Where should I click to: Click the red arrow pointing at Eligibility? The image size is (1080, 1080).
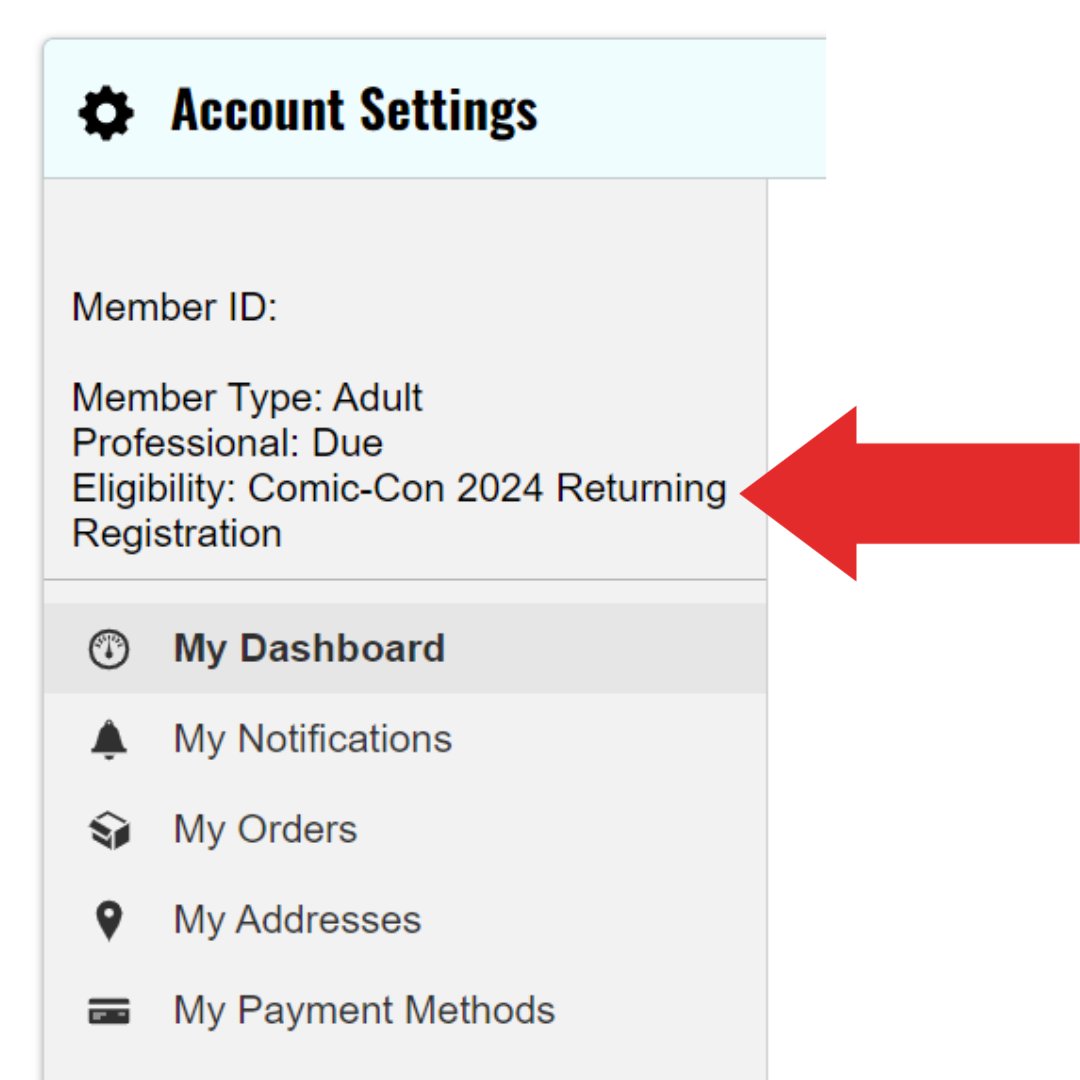coord(909,493)
